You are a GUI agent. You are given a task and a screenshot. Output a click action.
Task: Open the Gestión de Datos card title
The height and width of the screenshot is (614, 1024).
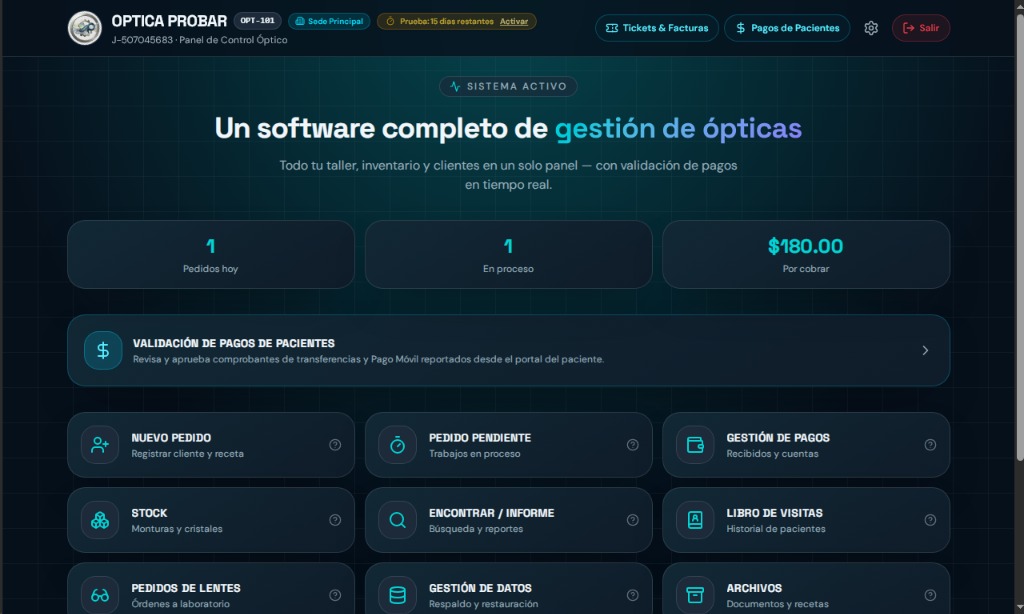480,589
